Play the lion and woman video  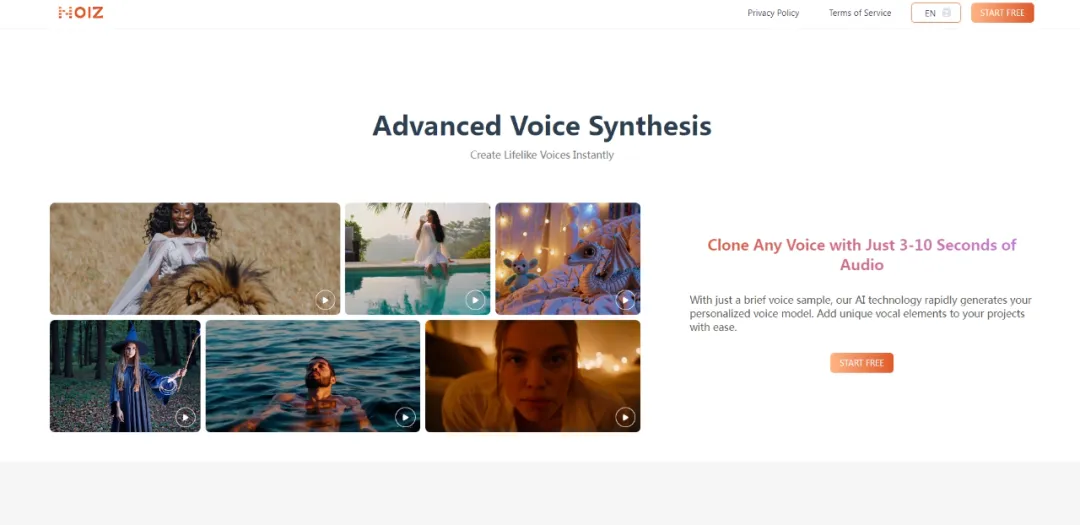325,300
